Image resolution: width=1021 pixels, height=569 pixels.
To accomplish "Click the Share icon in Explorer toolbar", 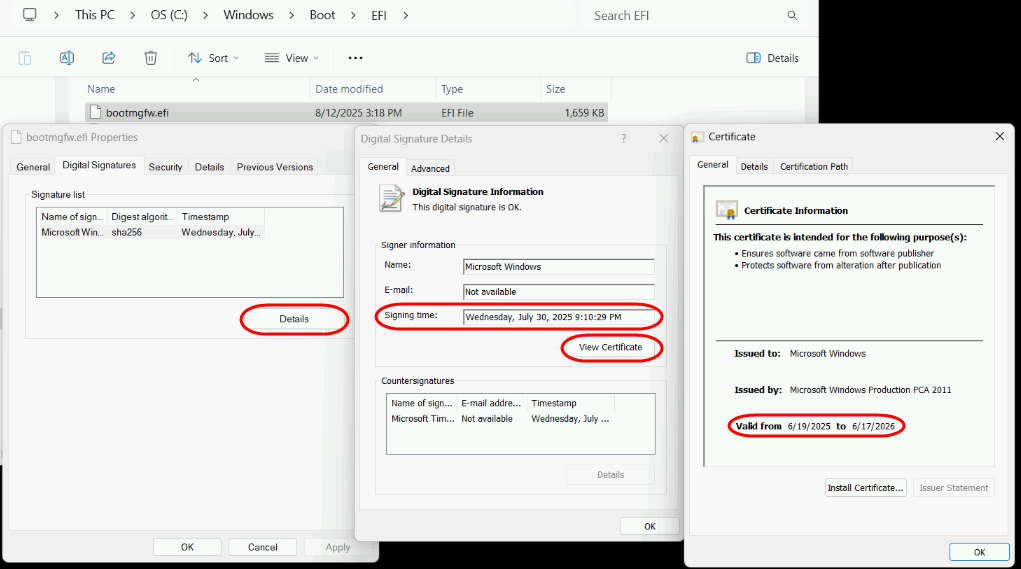I will [x=109, y=58].
